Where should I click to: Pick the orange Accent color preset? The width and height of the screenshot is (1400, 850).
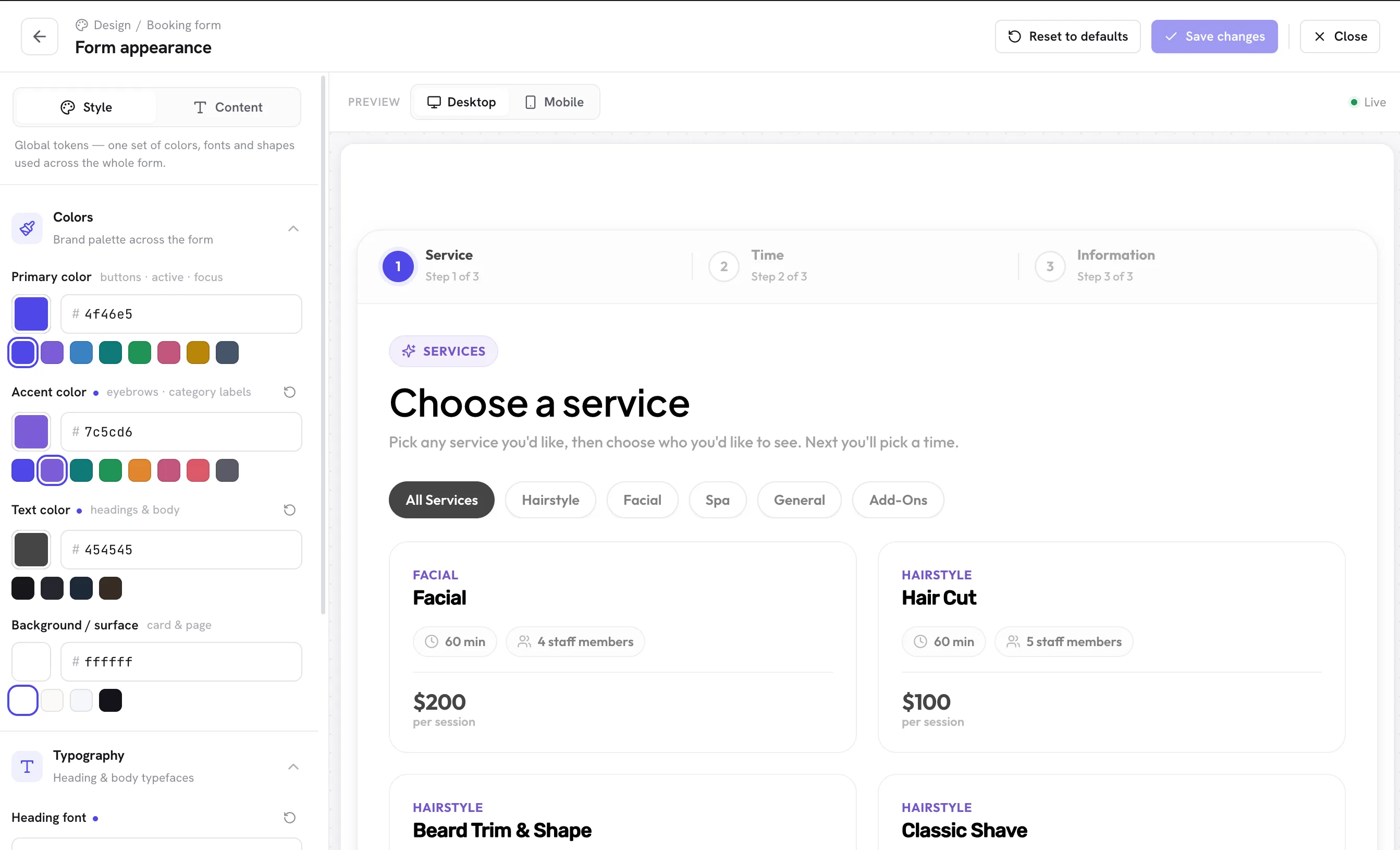pos(139,470)
